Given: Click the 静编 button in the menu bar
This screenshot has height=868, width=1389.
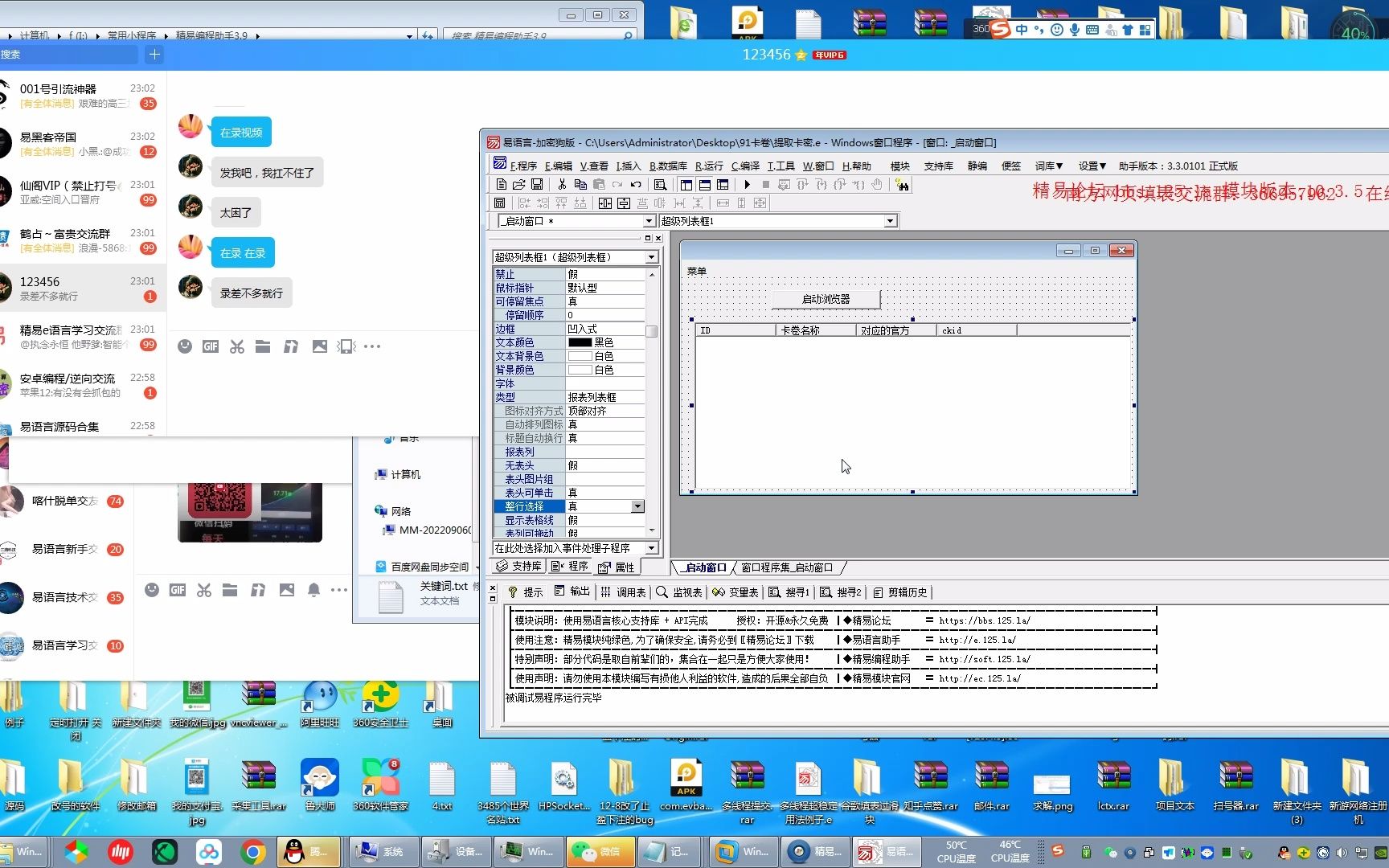Looking at the screenshot, I should (977, 166).
